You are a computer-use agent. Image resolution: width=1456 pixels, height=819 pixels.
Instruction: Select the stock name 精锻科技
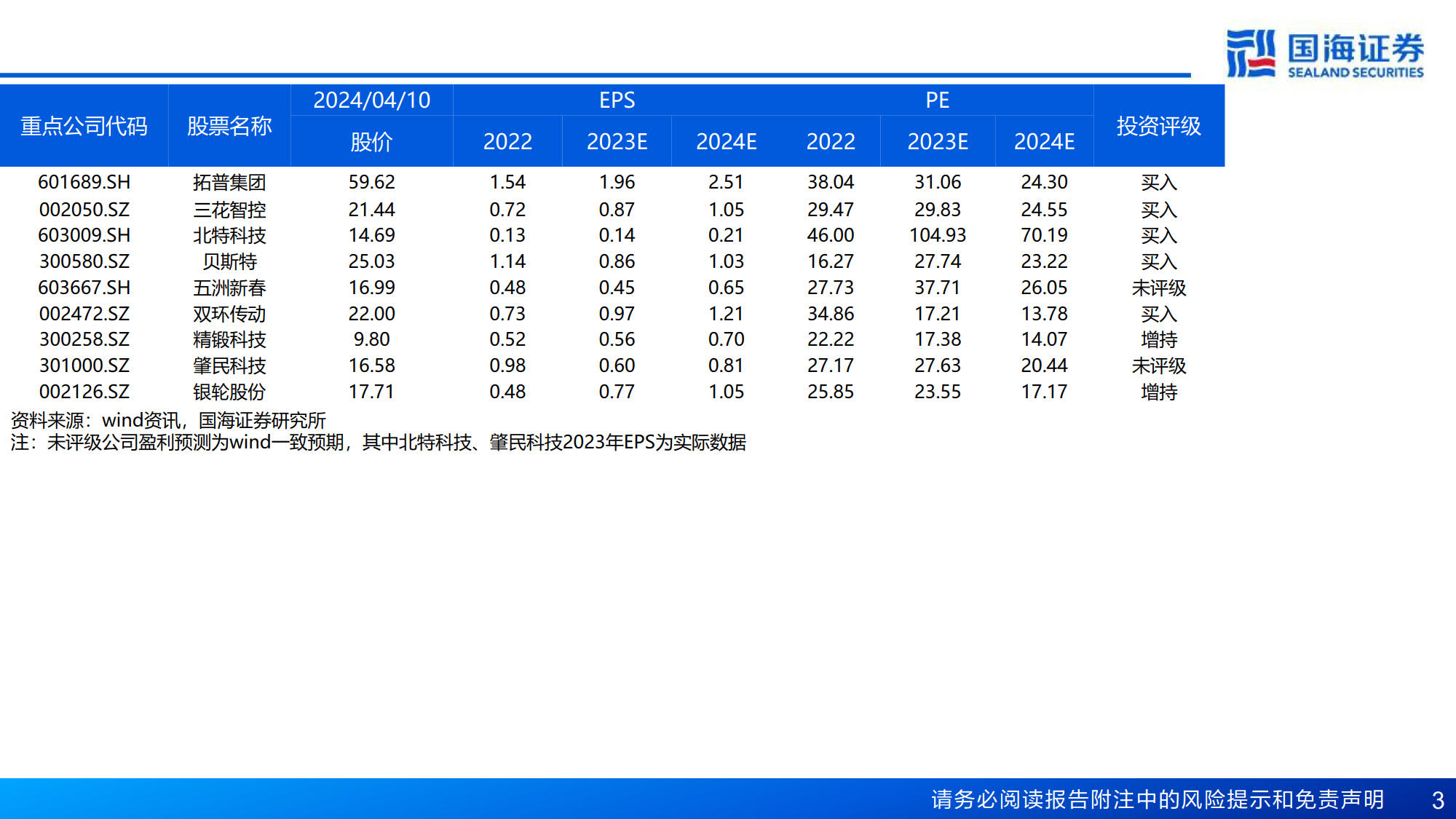(229, 339)
